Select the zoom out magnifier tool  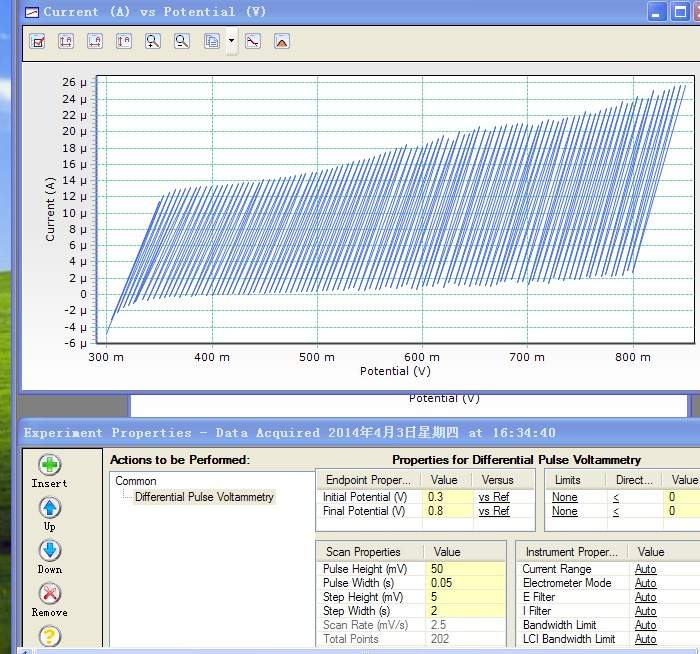(182, 42)
